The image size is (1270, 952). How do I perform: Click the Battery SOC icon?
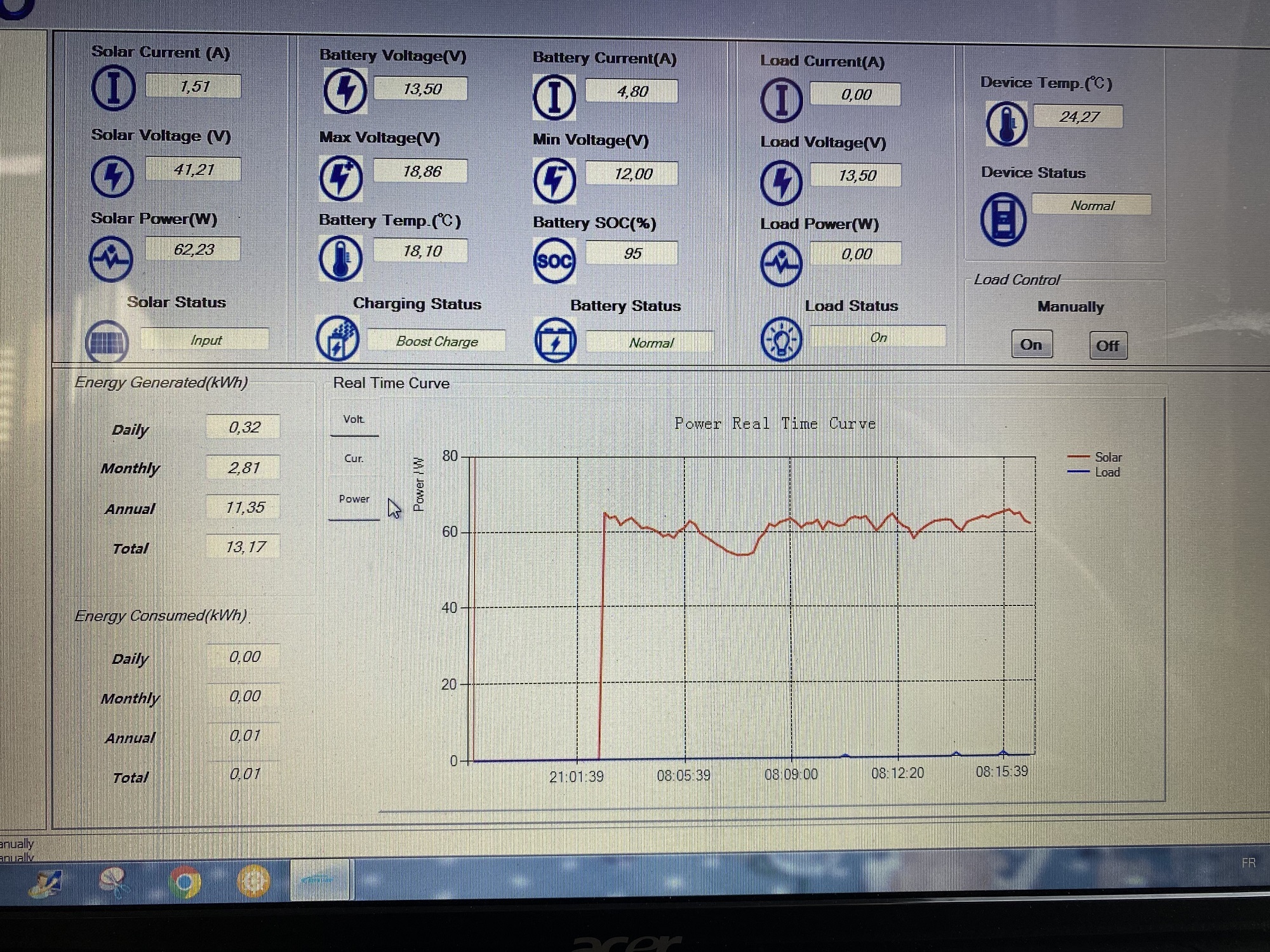(554, 261)
